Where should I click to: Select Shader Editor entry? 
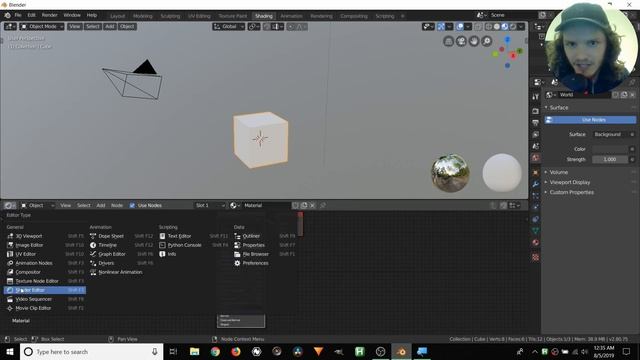(x=45, y=290)
